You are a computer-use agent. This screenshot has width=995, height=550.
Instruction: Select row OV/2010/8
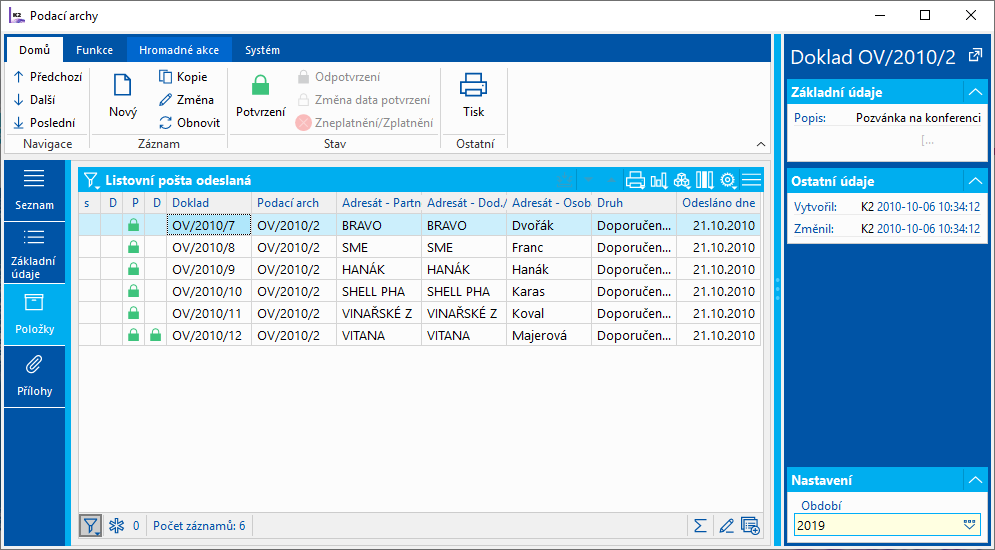click(x=419, y=247)
